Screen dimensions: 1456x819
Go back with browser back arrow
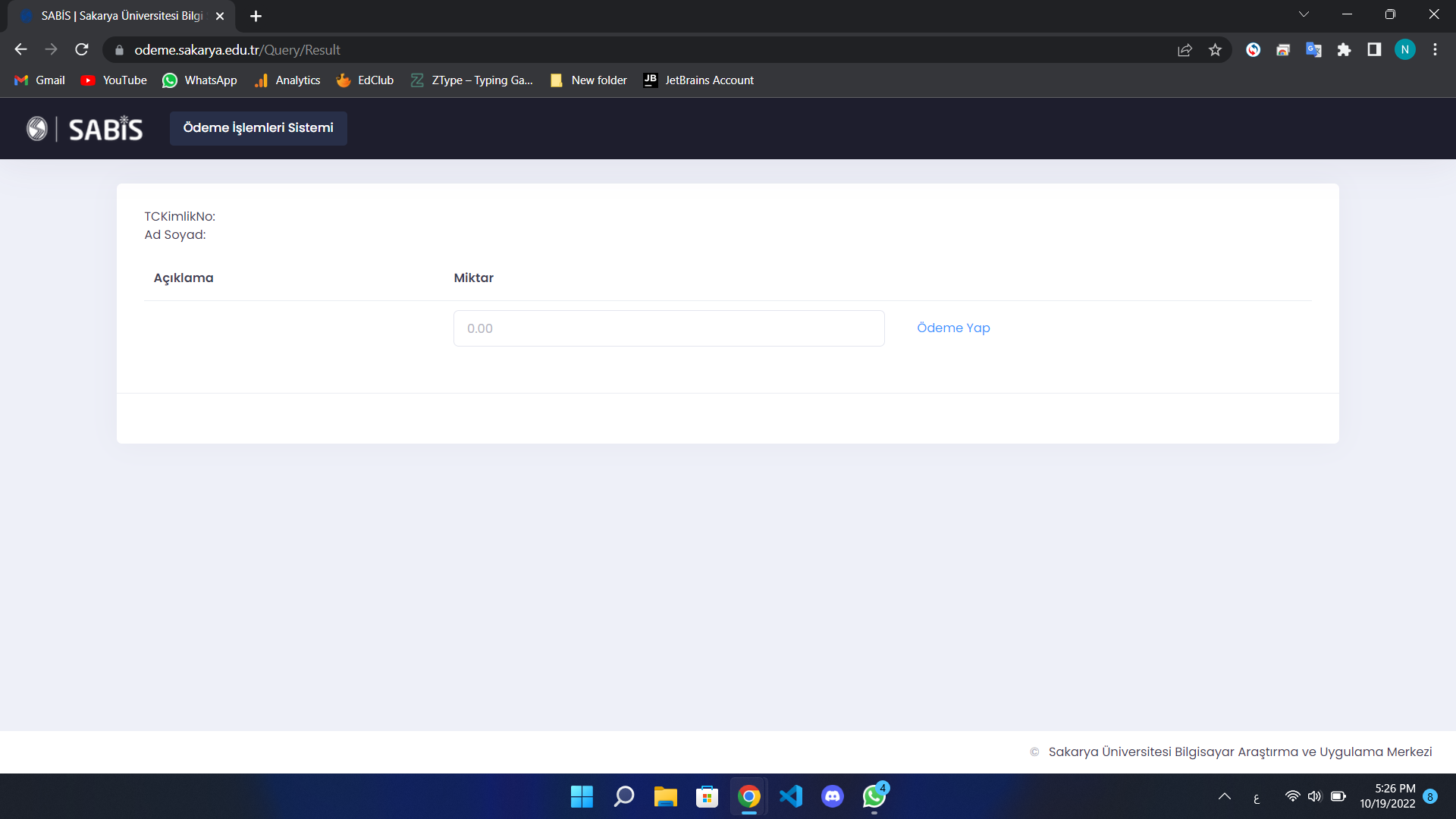point(20,50)
